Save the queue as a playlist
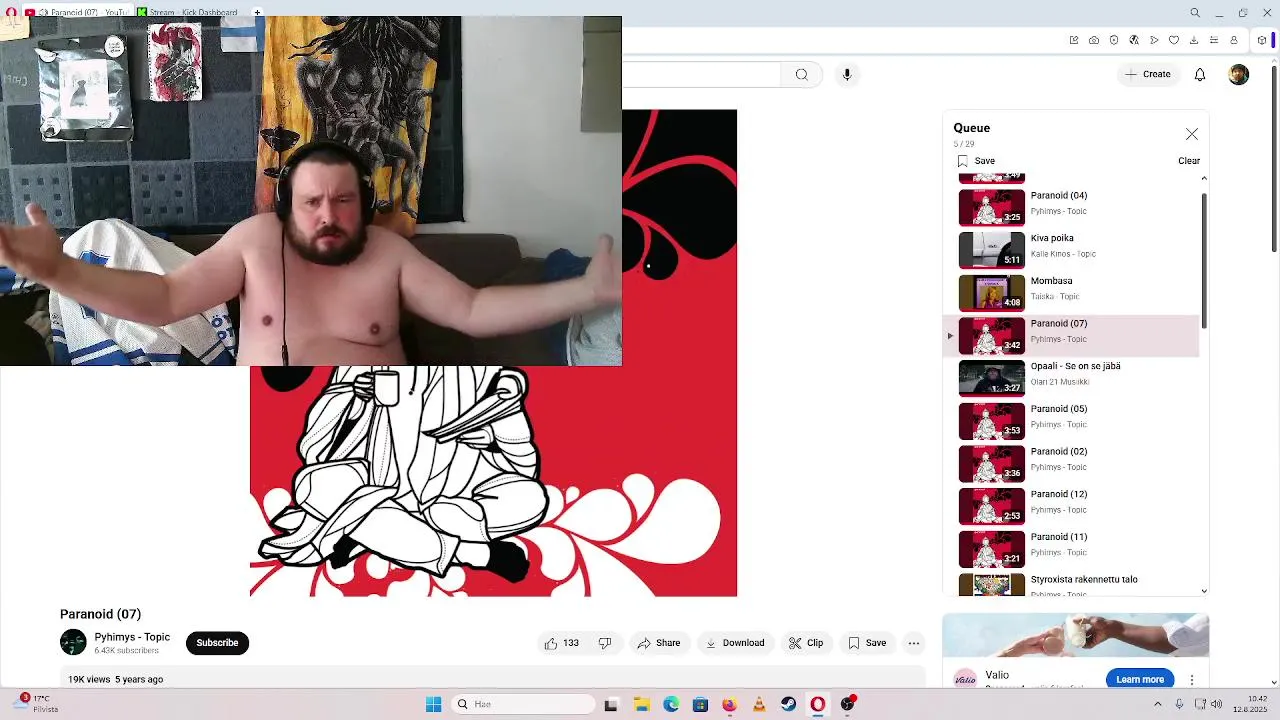The image size is (1280, 720). pyautogui.click(x=976, y=161)
